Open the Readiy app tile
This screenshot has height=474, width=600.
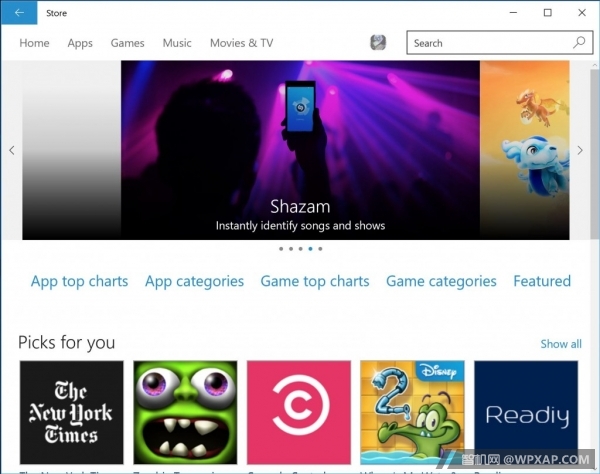click(525, 412)
